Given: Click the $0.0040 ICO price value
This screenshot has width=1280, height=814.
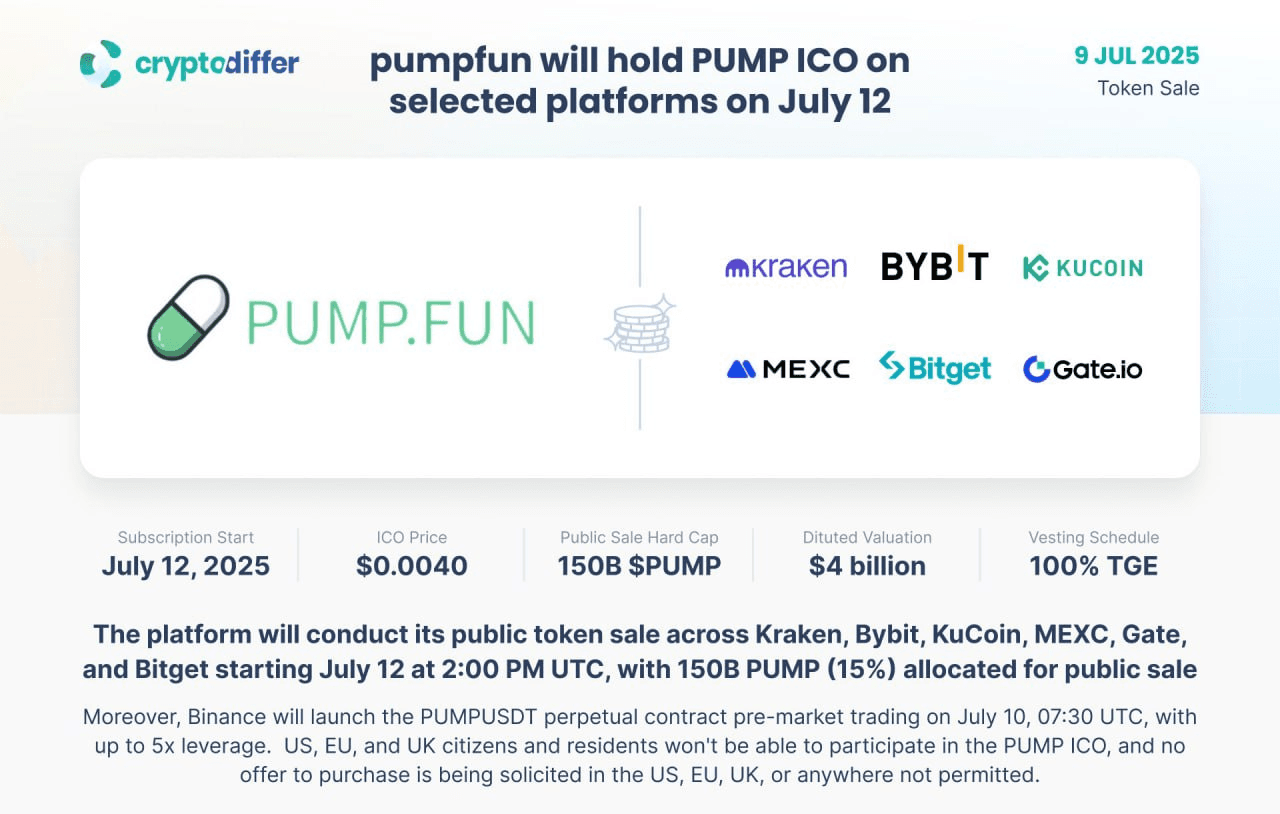Looking at the screenshot, I should point(412,566).
